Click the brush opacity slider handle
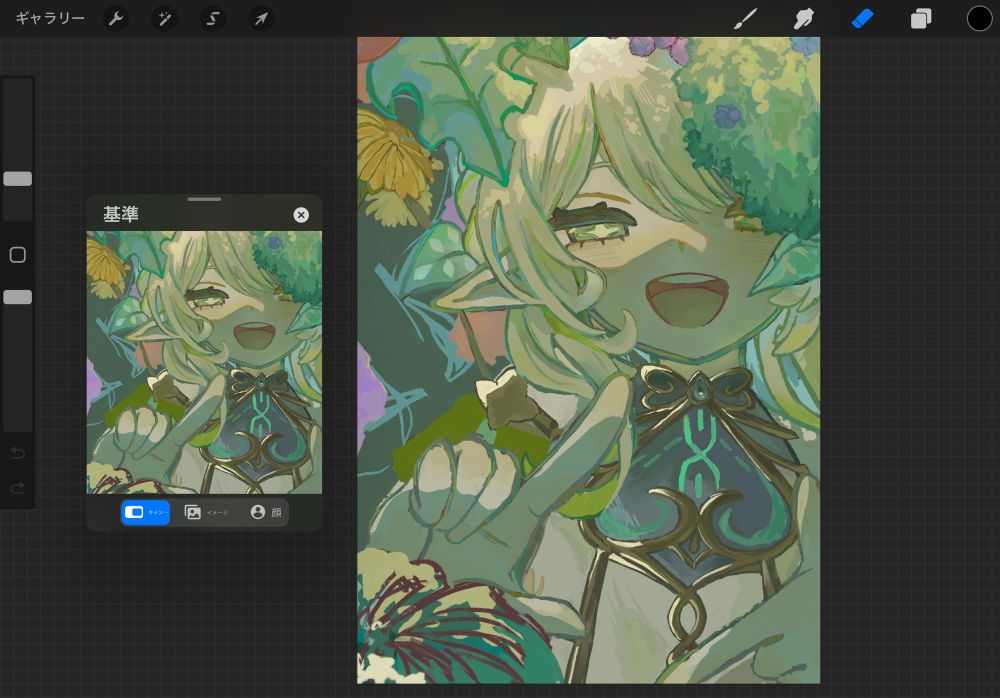 point(18,297)
